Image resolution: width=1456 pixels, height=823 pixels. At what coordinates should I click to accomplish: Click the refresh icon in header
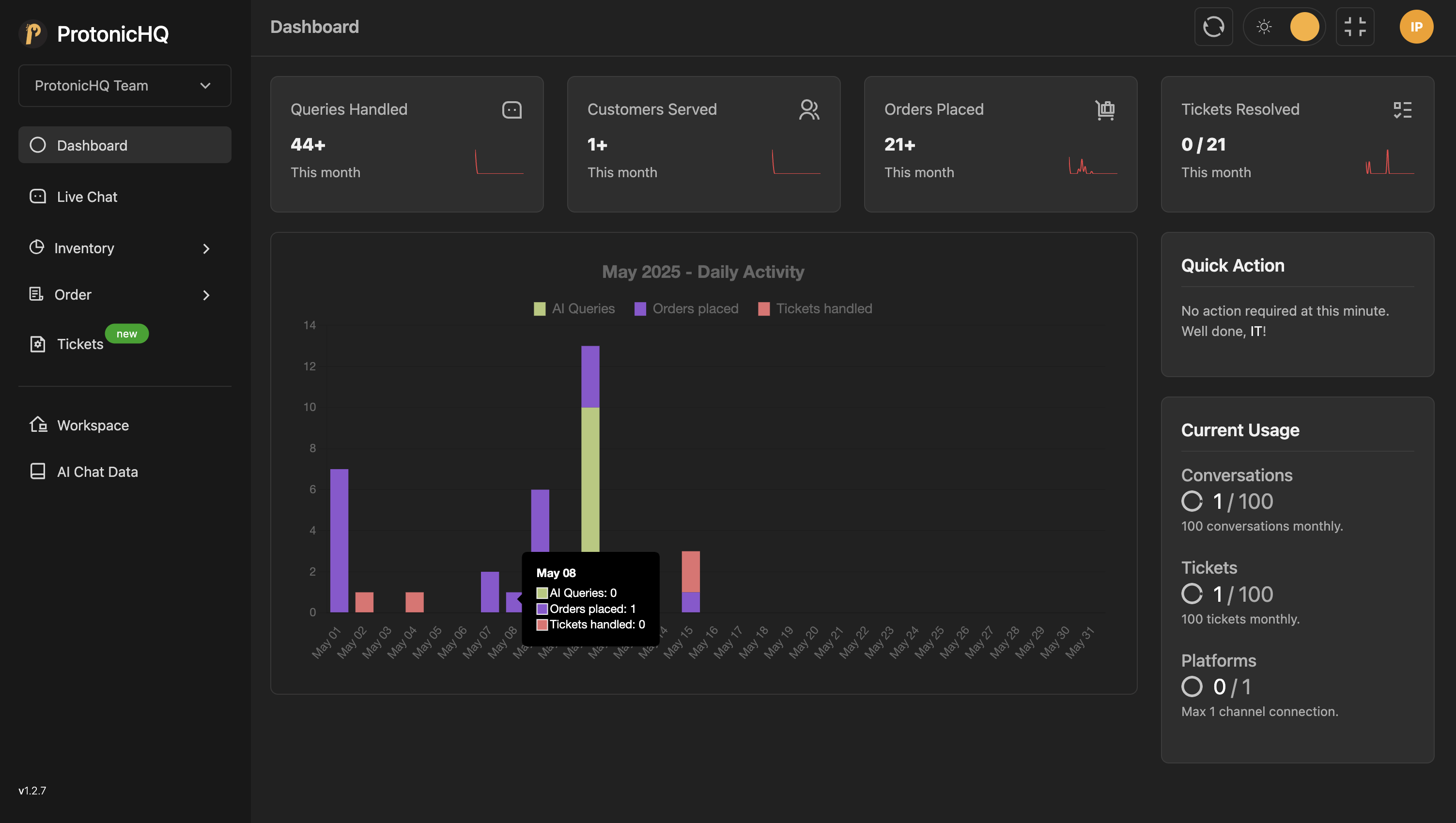click(1213, 27)
